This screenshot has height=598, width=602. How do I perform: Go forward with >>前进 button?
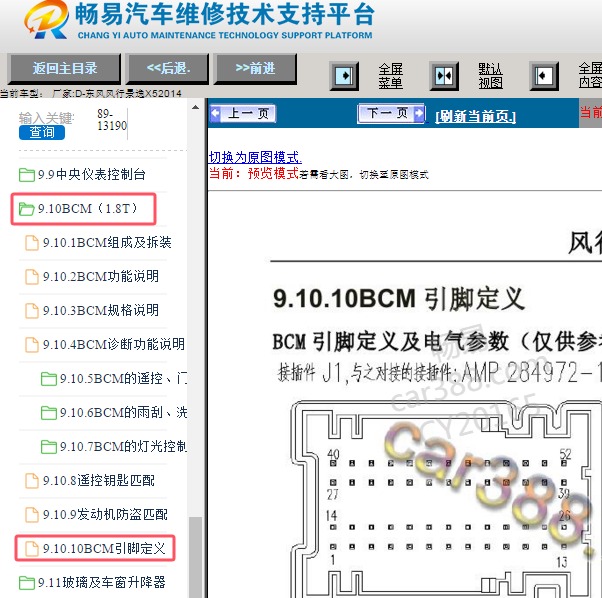pos(256,69)
